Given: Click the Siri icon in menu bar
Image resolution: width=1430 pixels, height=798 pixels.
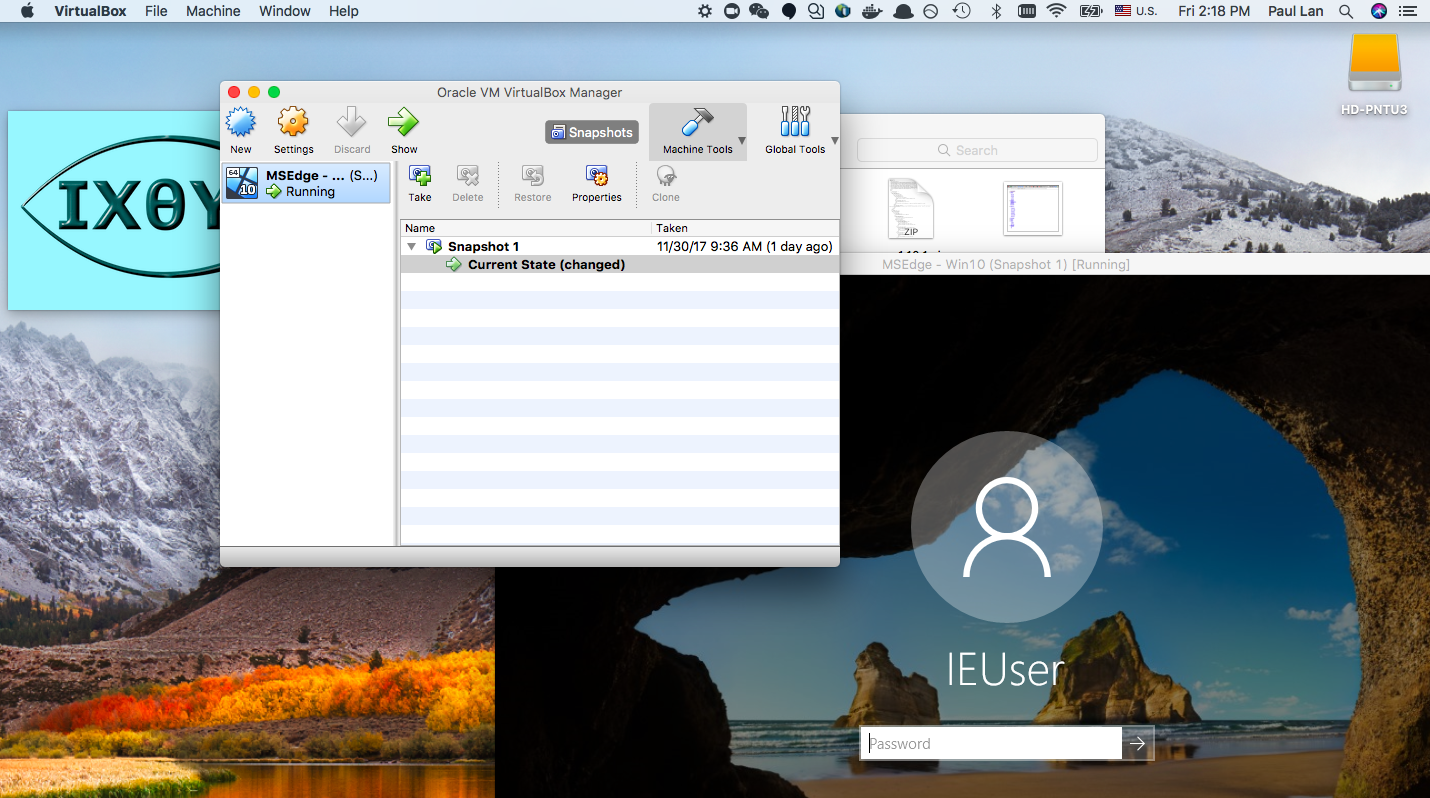Looking at the screenshot, I should pos(1379,11).
